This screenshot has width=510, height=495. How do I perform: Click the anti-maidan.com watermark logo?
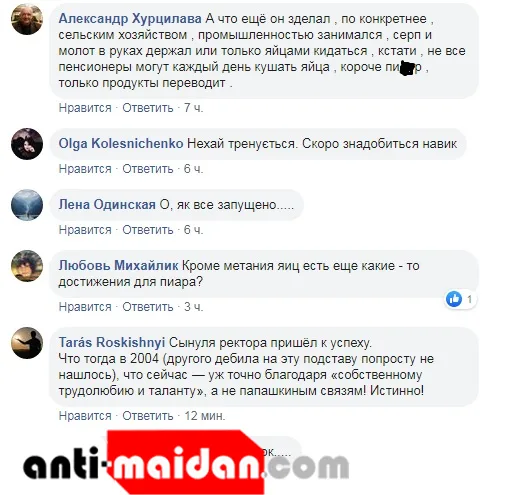pos(186,463)
